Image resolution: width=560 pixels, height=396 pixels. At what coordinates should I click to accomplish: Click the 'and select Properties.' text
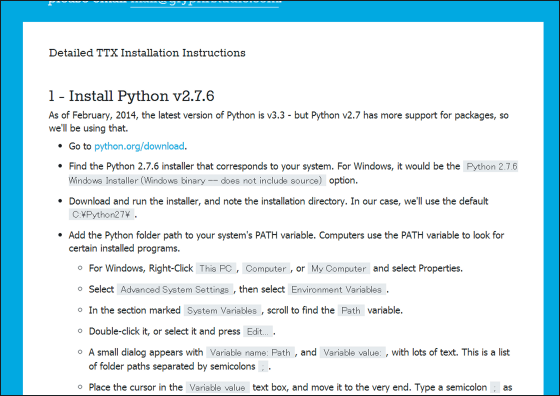click(418, 268)
